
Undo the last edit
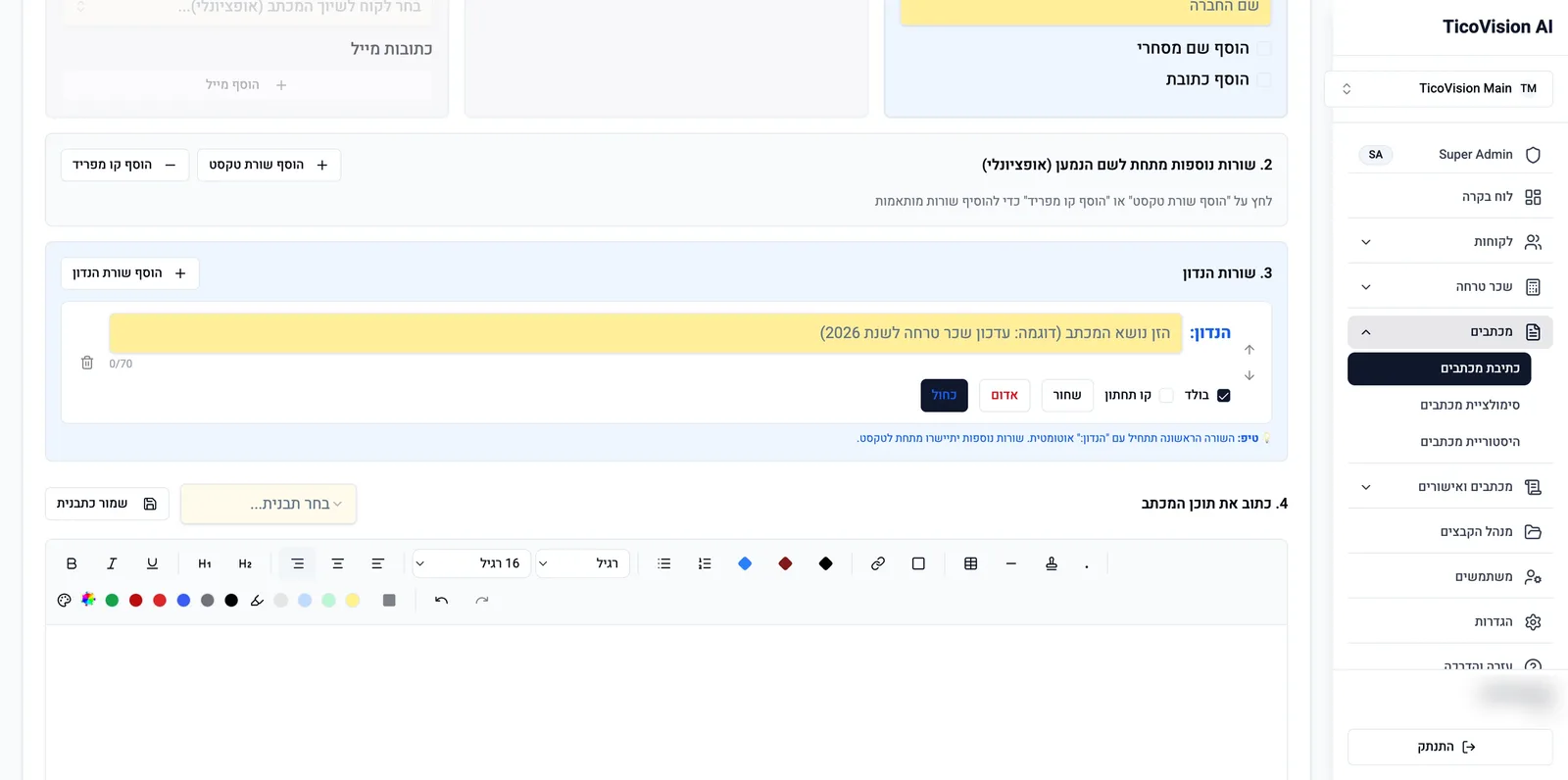(x=442, y=601)
